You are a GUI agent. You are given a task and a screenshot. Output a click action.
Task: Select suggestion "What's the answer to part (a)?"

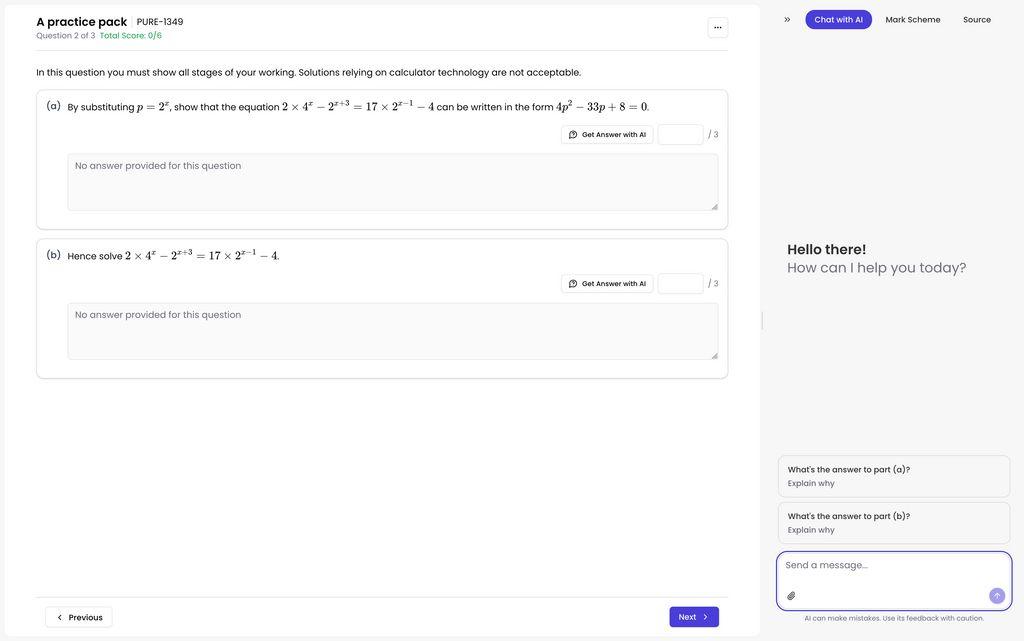894,477
